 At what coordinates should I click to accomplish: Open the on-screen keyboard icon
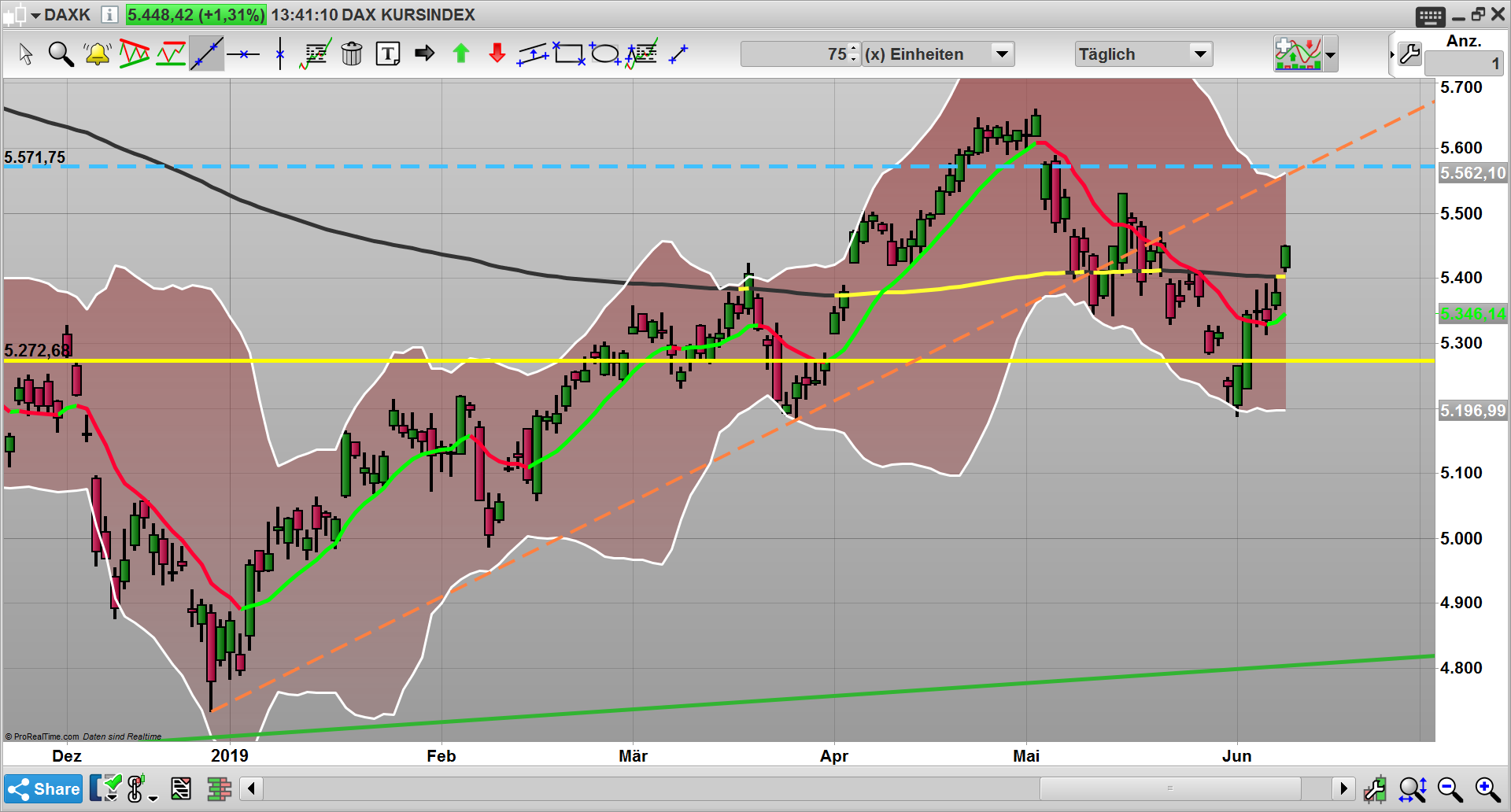(x=1430, y=16)
